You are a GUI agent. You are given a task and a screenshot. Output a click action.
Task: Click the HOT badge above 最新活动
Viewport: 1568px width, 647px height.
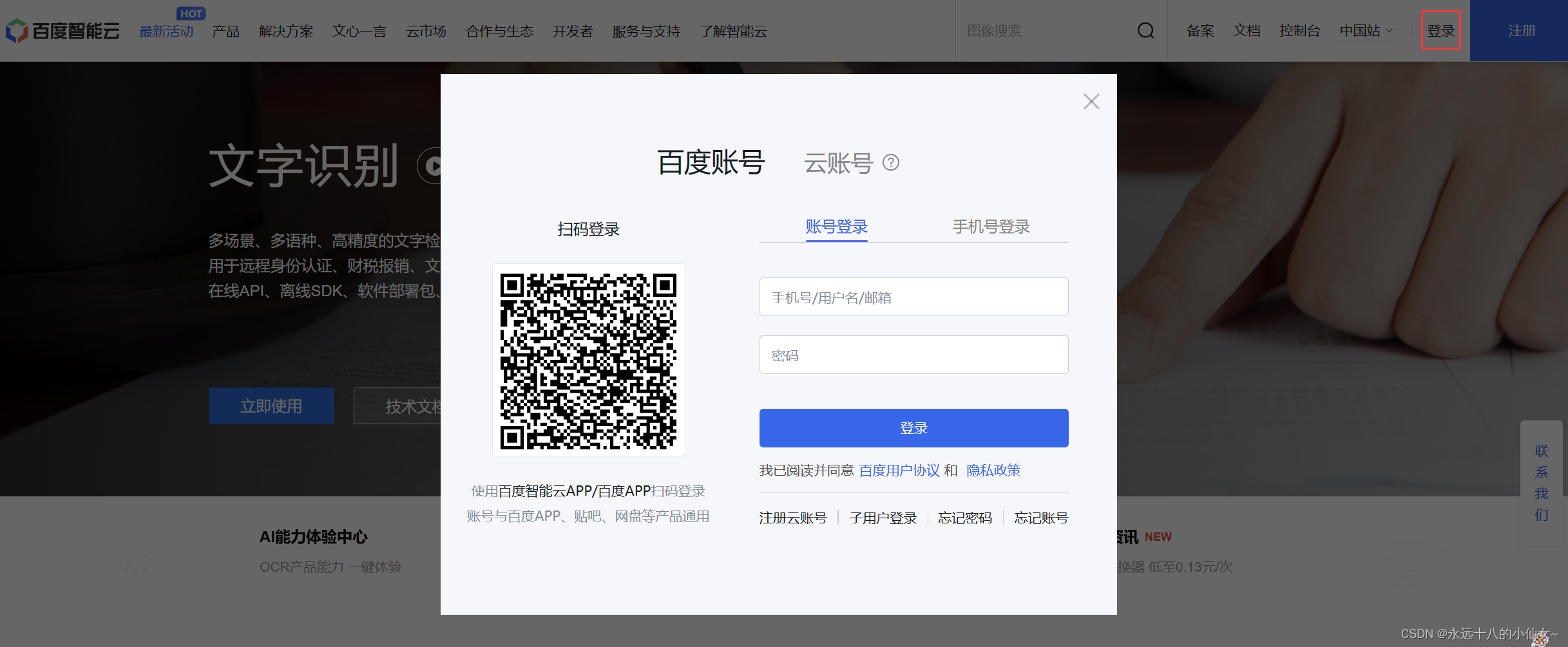click(191, 14)
